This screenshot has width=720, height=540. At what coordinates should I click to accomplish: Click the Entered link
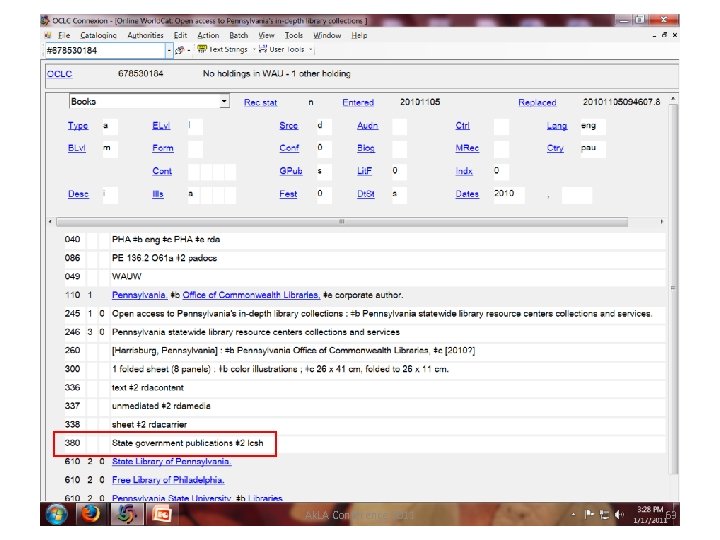[358, 102]
